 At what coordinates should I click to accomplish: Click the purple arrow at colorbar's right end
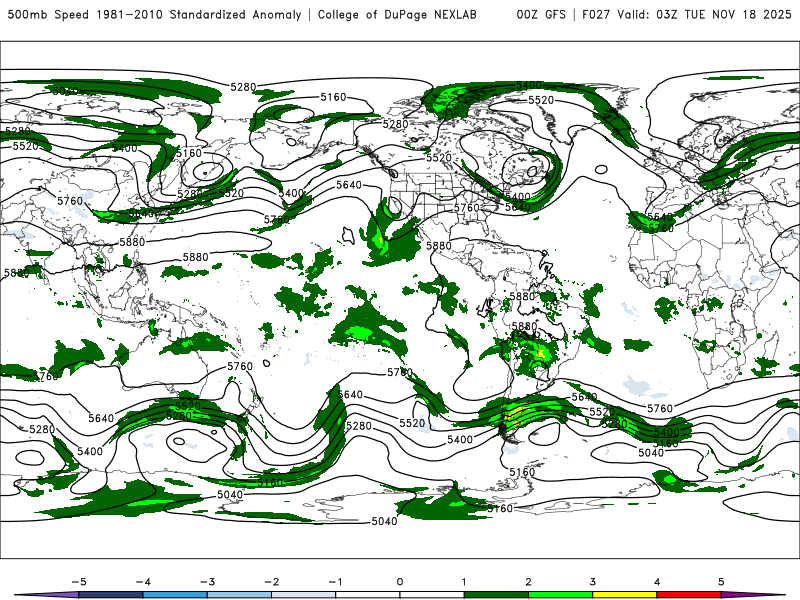point(753,595)
